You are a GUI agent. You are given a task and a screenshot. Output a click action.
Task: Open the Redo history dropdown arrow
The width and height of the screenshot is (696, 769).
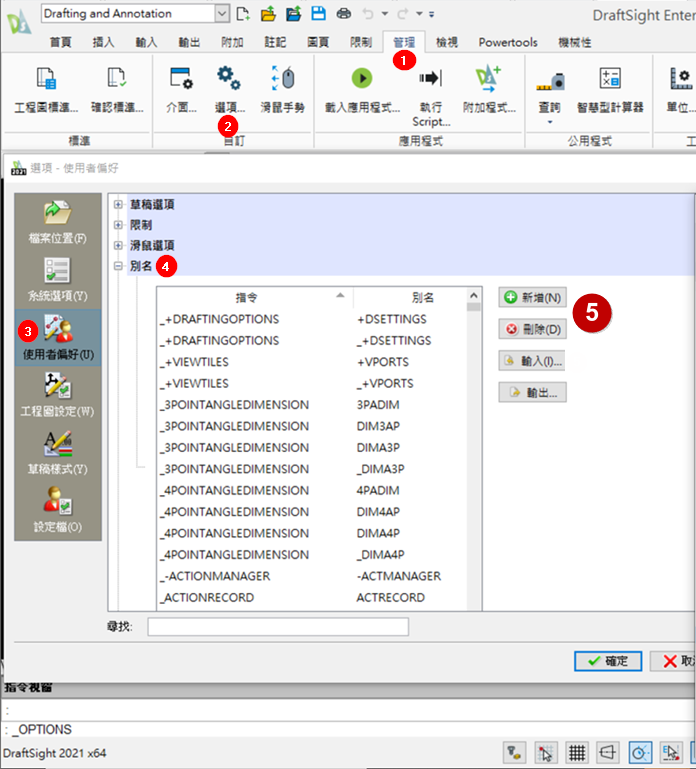(x=419, y=14)
